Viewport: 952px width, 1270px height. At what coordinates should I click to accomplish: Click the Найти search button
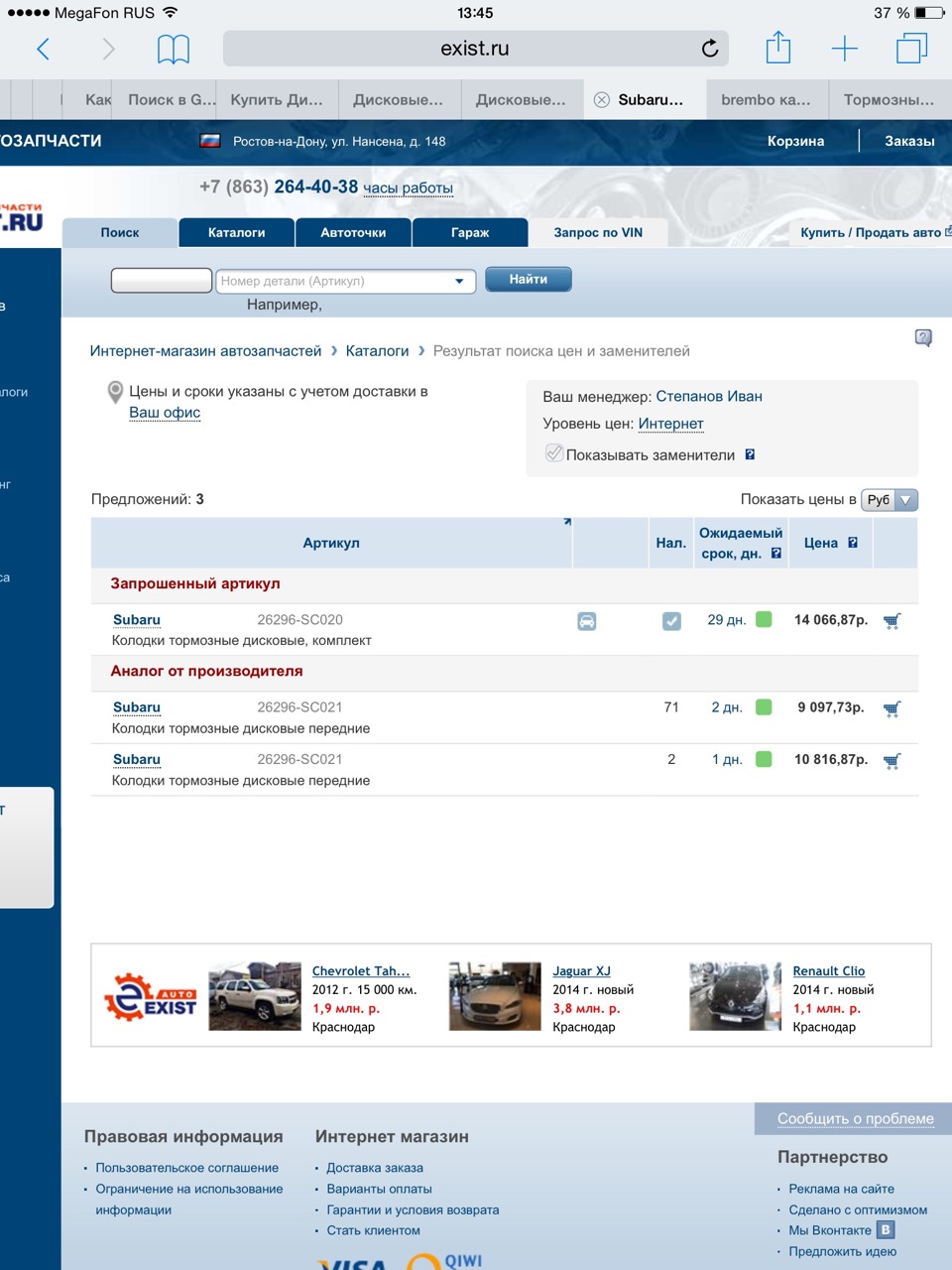[x=529, y=280]
